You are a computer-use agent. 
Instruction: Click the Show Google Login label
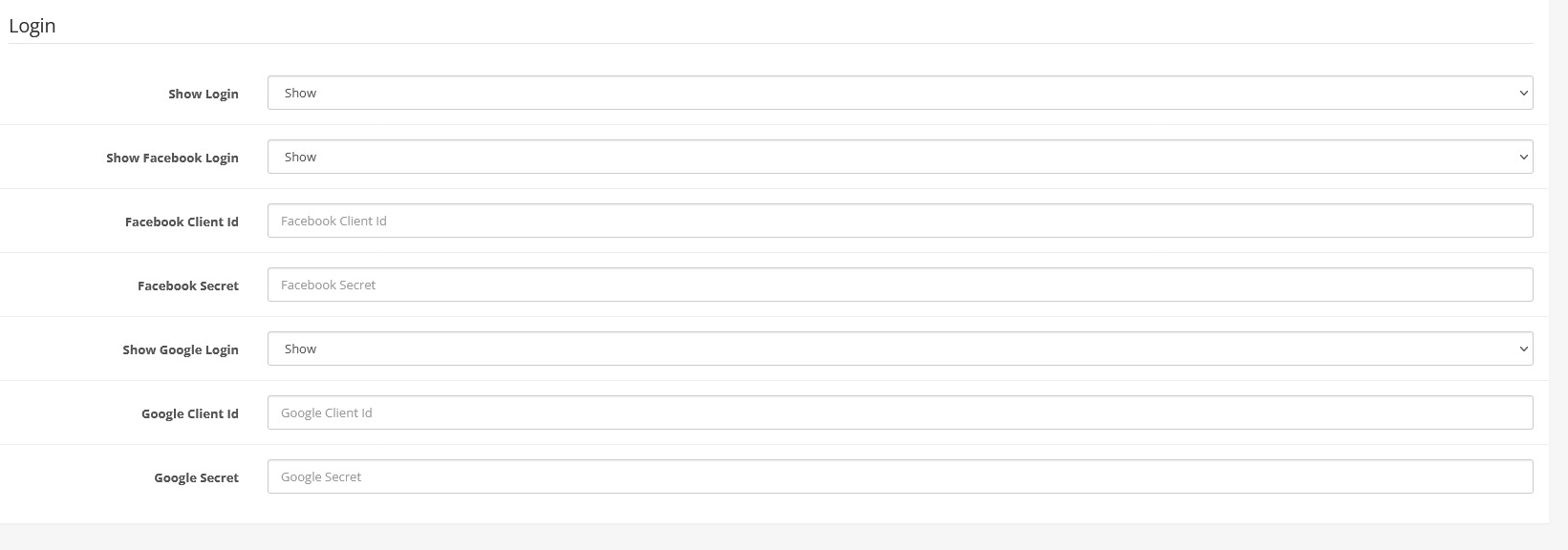181,349
